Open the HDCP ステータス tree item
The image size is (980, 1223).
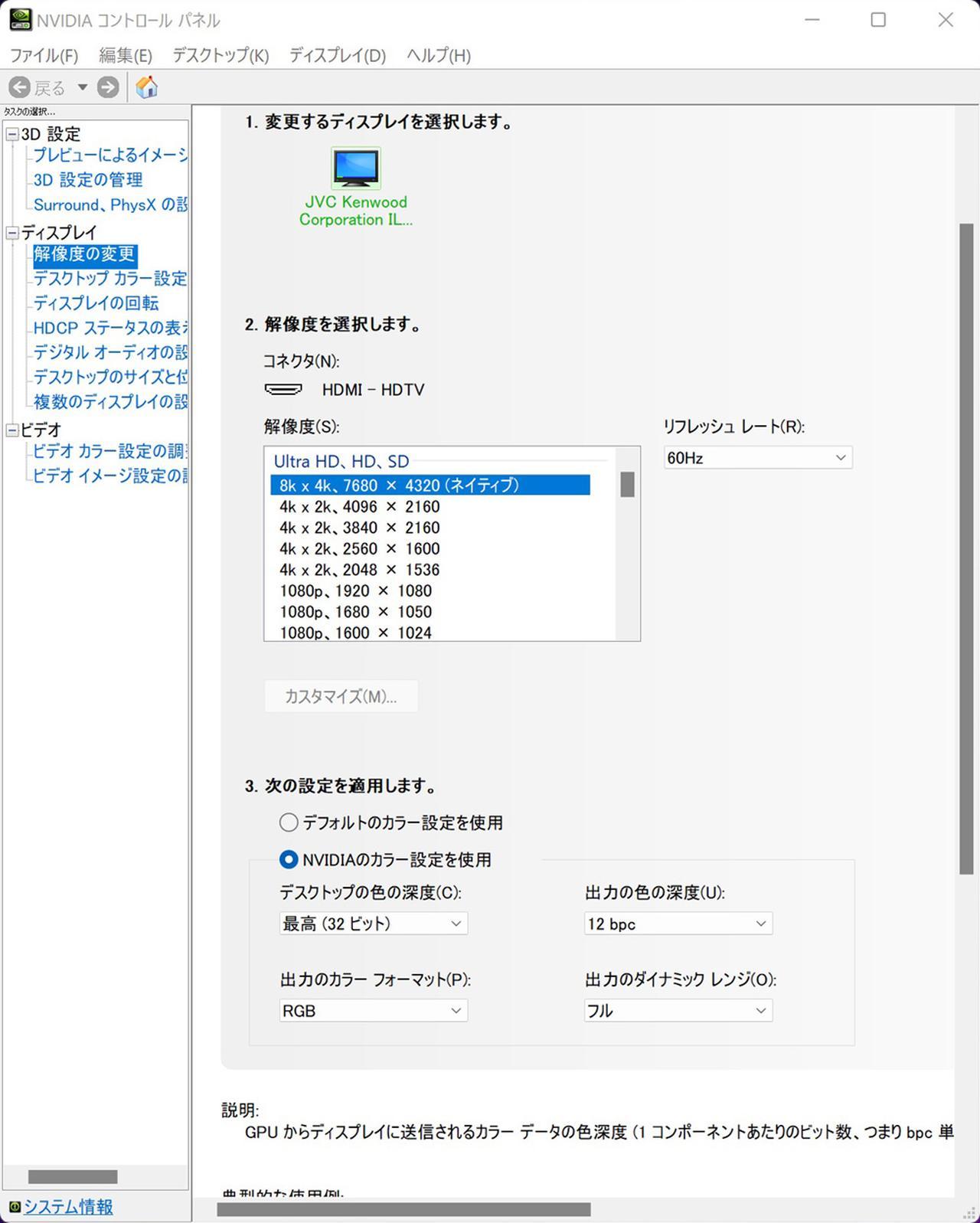click(110, 328)
